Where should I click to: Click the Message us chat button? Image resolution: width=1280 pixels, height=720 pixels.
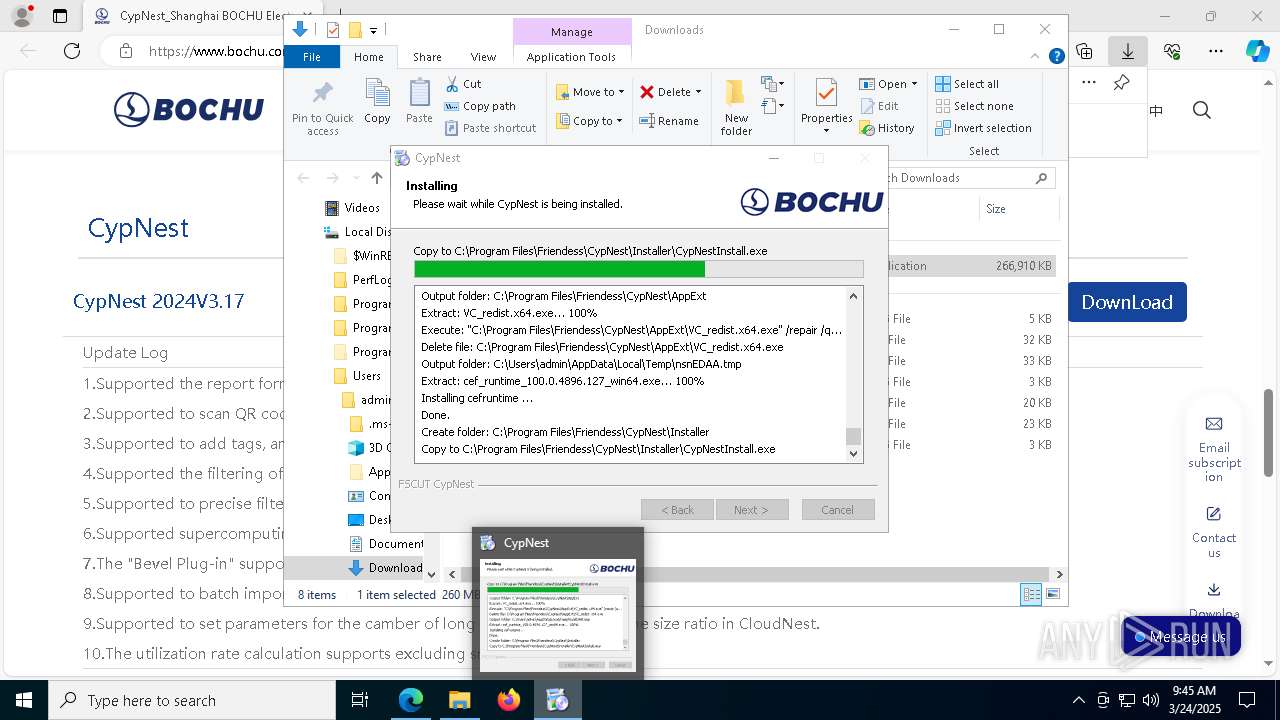pos(1181,637)
